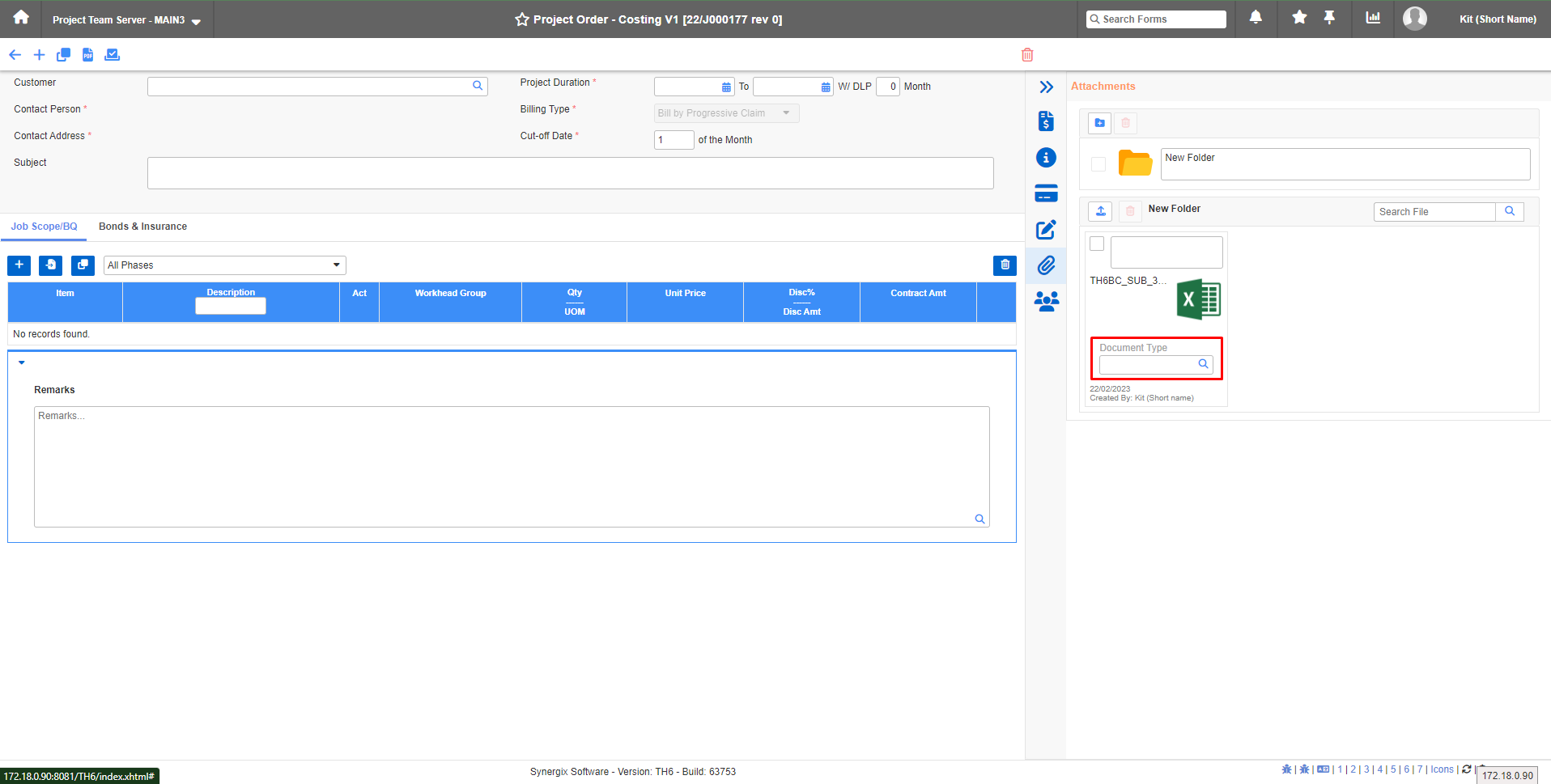1551x784 pixels.
Task: Open the info panel in the sidebar
Action: coord(1046,158)
